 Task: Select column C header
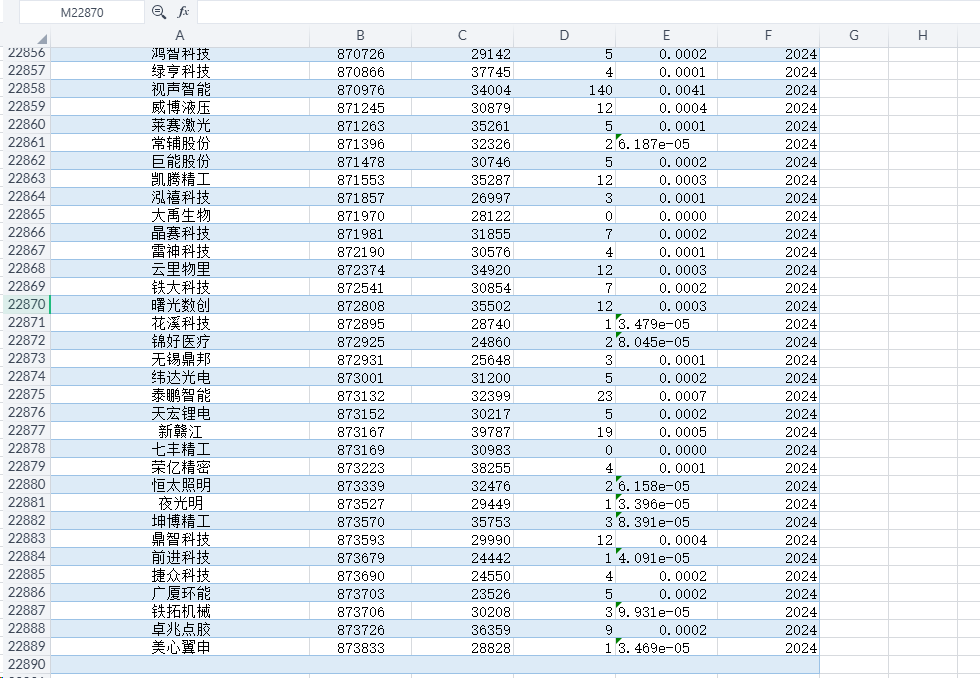click(462, 36)
